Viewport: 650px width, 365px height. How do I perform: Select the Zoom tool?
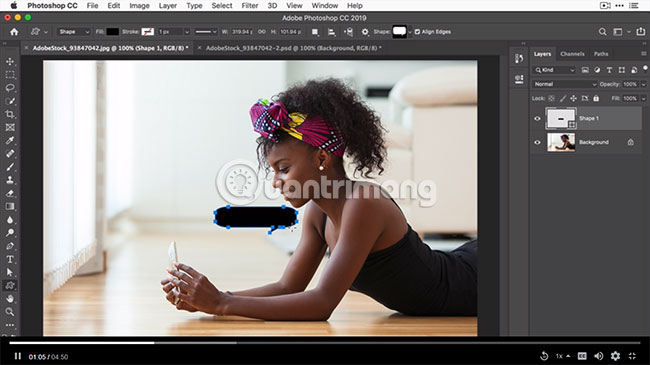tap(10, 311)
